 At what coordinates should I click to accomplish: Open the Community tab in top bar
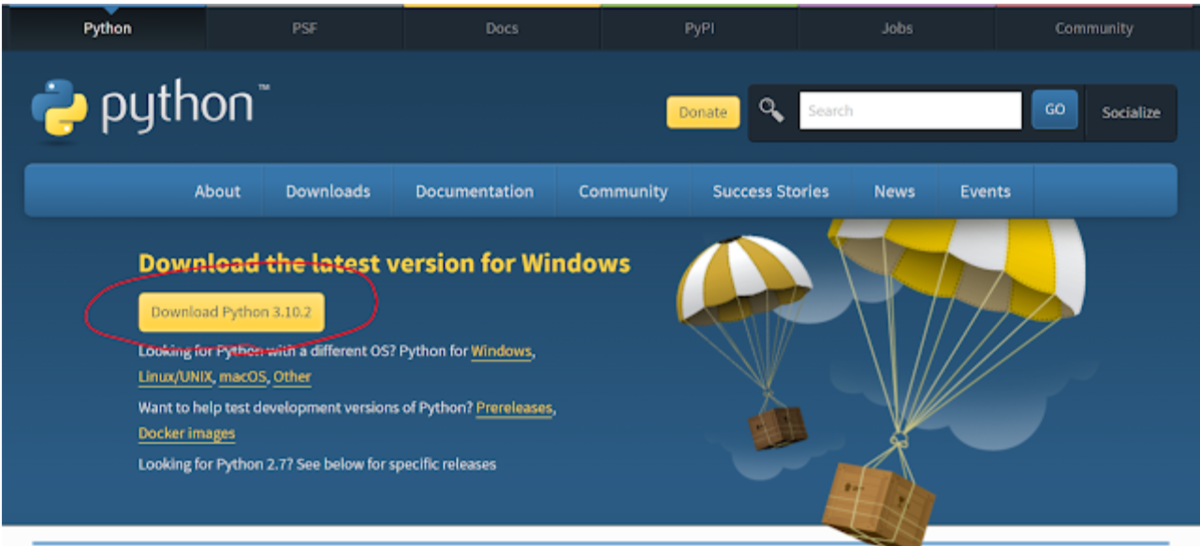(x=1094, y=28)
